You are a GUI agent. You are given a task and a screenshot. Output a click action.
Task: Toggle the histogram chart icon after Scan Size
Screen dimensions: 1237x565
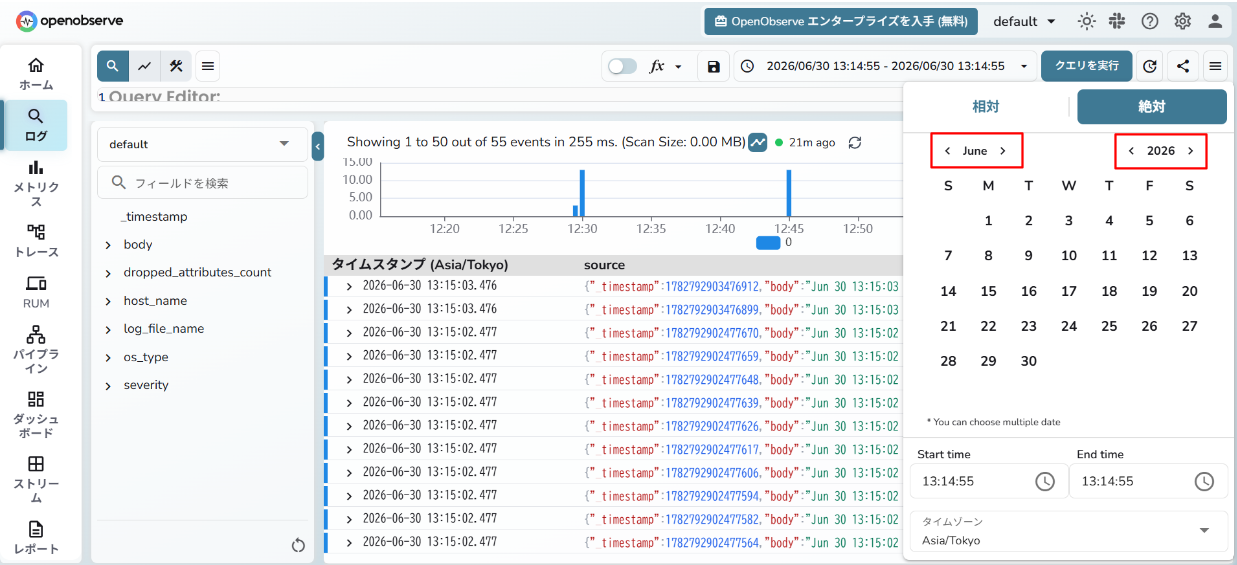point(758,143)
